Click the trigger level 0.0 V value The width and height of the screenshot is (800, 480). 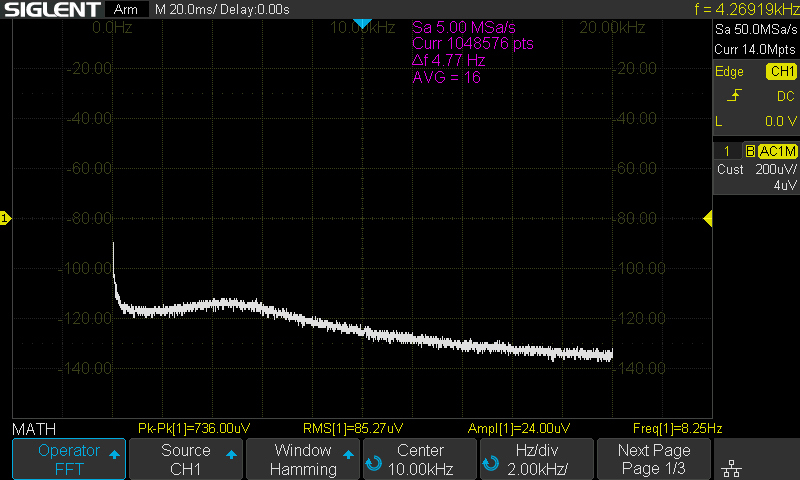(x=781, y=121)
